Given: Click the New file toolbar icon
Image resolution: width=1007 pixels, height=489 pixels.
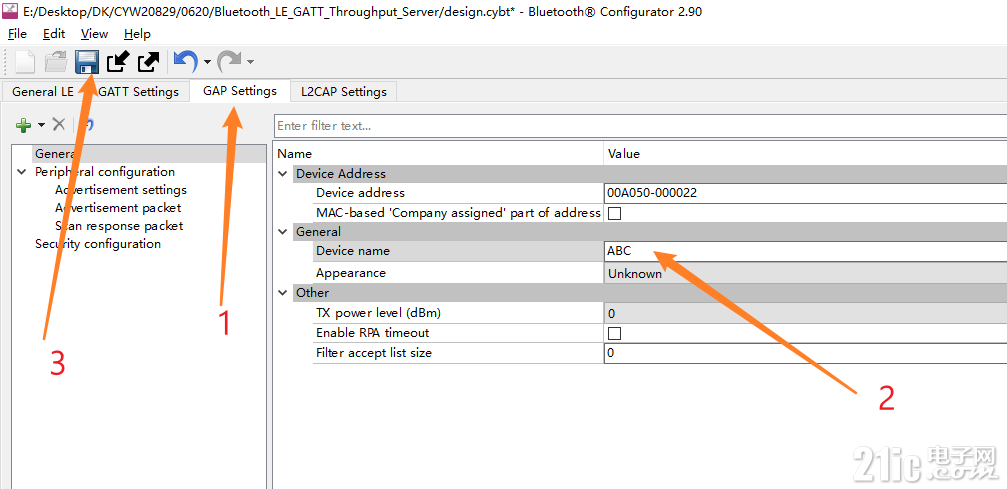Looking at the screenshot, I should 25,62.
